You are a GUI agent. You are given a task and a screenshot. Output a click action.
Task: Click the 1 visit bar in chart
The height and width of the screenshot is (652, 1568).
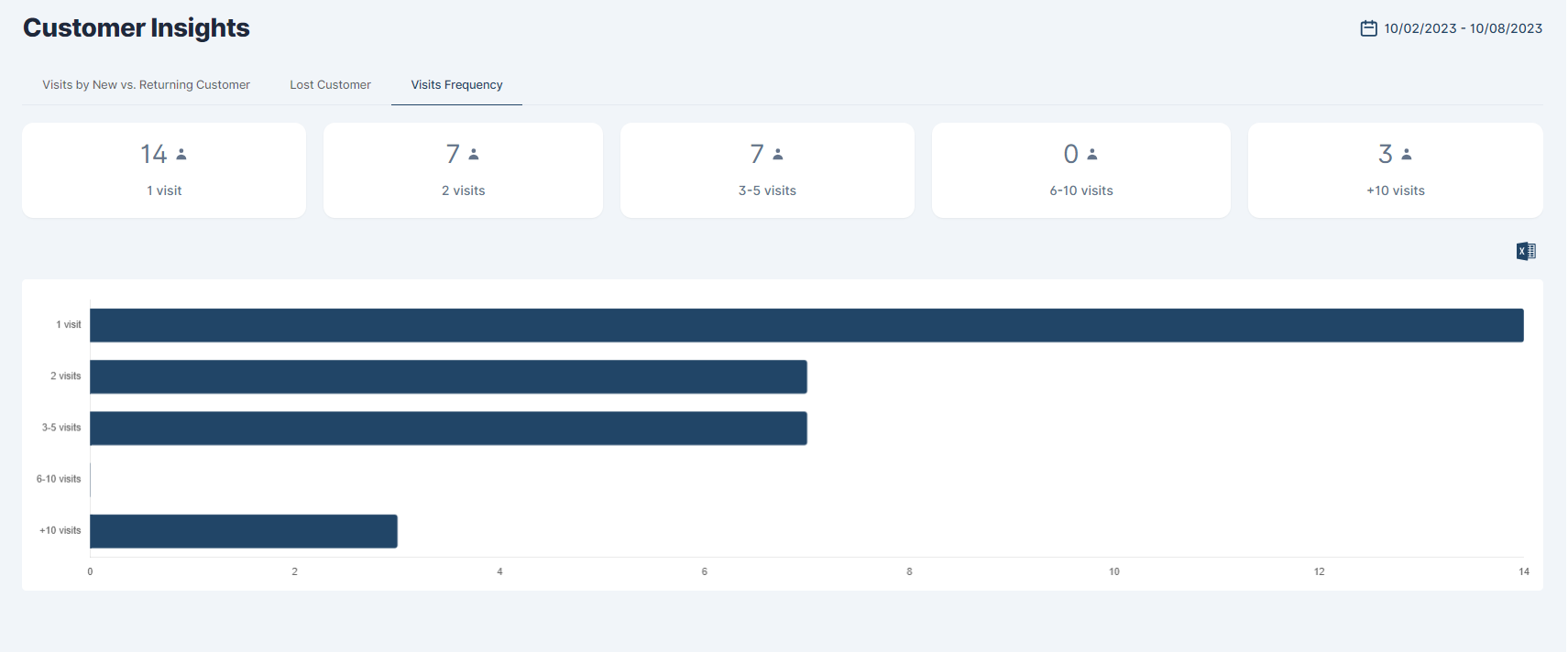click(x=806, y=325)
